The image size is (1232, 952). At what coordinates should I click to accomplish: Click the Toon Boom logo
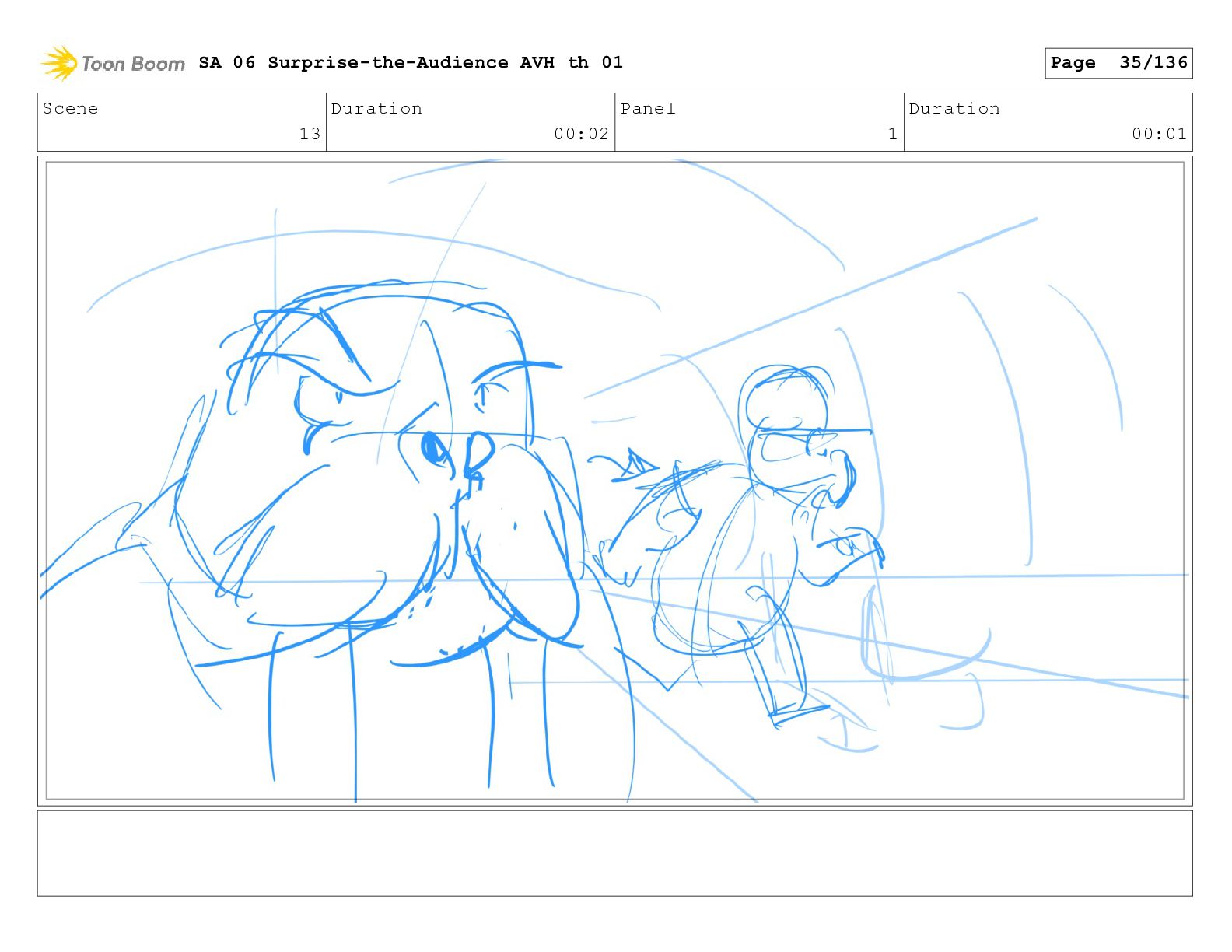point(113,63)
